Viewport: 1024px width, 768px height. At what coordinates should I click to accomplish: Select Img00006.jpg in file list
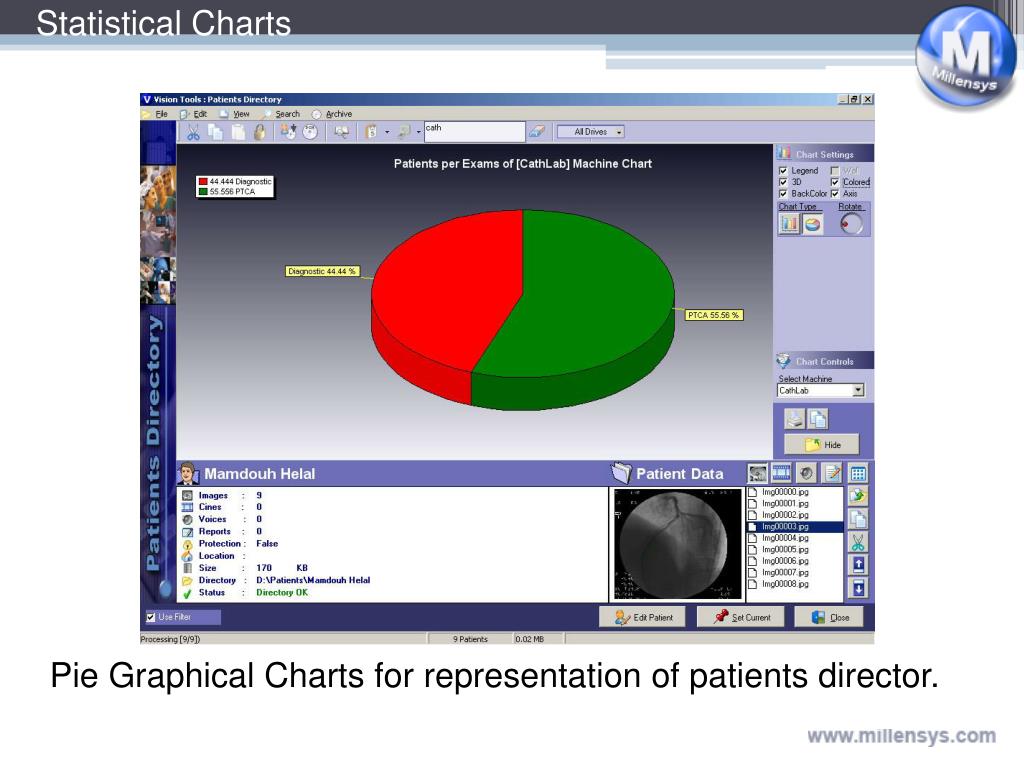tap(784, 561)
